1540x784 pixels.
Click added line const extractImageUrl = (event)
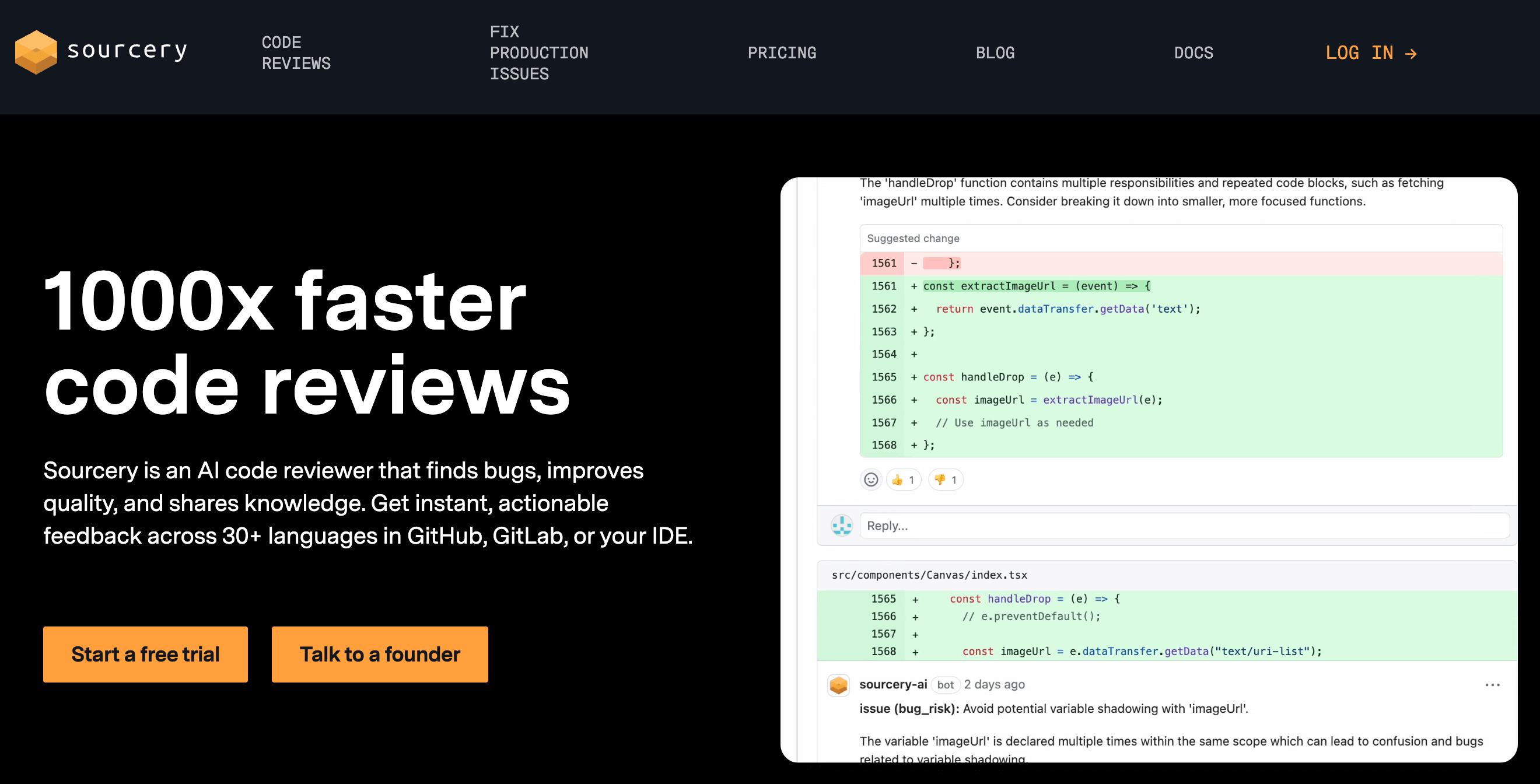tap(1181, 286)
